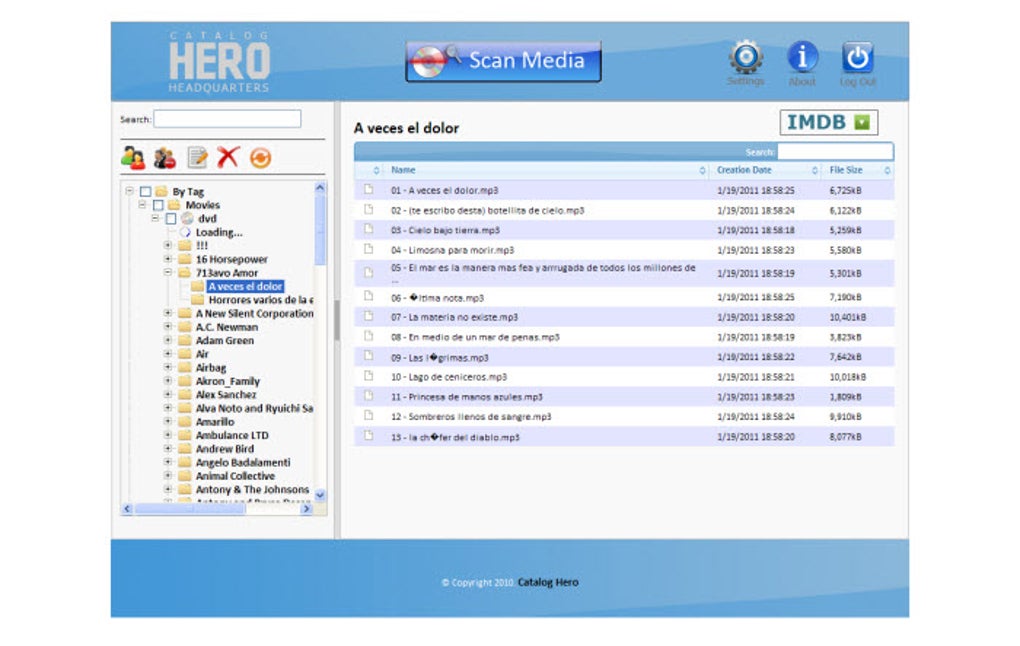Screen dimensions: 1020x646
Task: Expand the 16 Horsepower folder
Action: (x=167, y=258)
